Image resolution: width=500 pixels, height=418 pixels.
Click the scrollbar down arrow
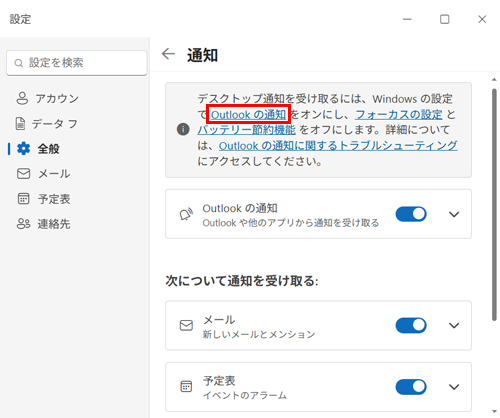point(494,411)
